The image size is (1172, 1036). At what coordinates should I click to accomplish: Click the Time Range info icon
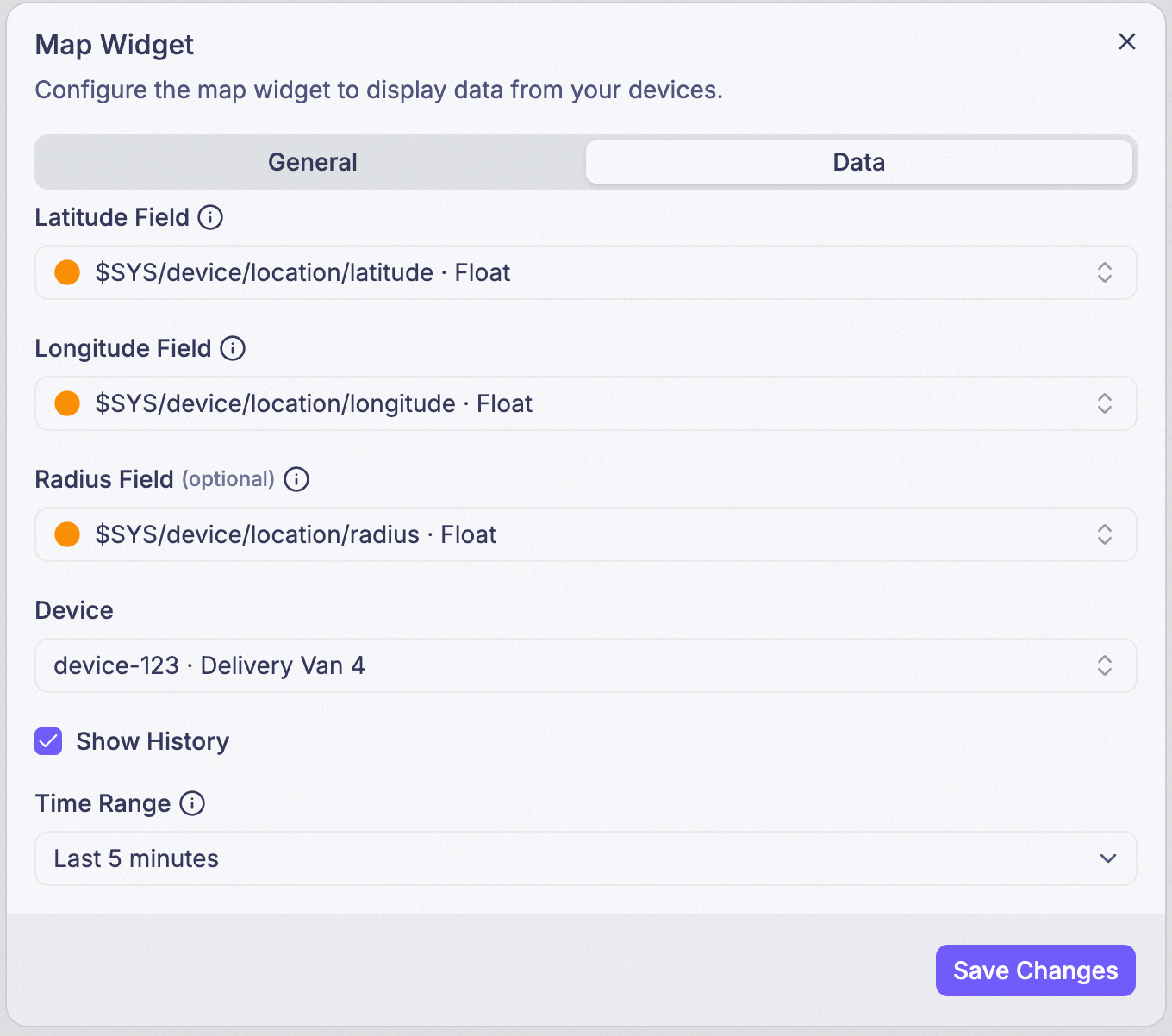coord(192,803)
